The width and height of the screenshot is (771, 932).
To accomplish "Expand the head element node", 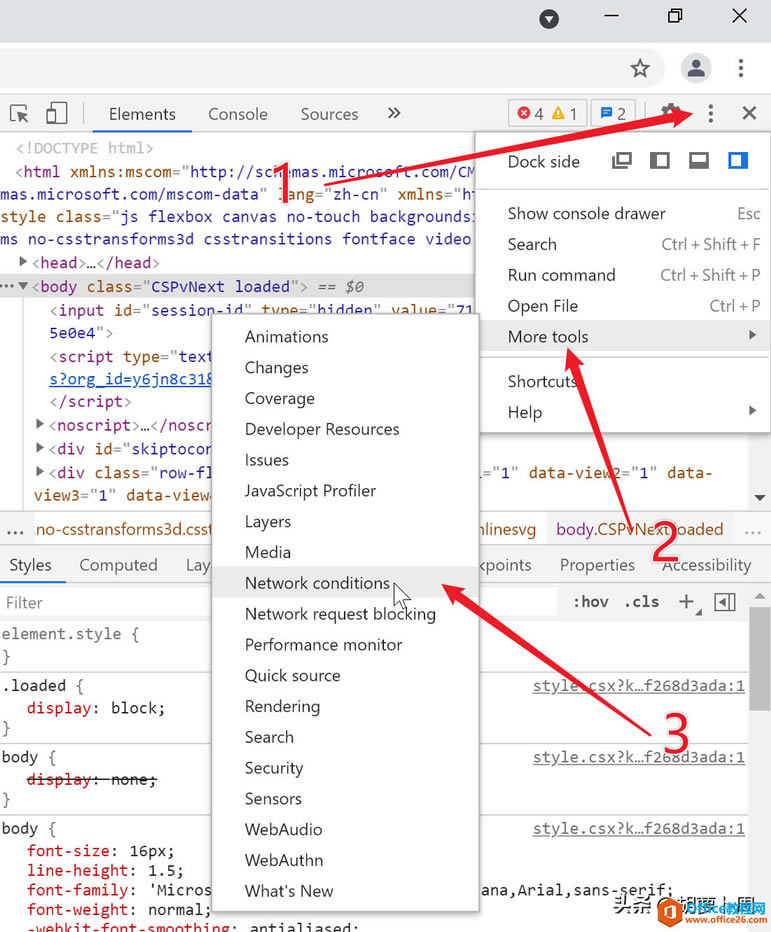I will pos(23,262).
